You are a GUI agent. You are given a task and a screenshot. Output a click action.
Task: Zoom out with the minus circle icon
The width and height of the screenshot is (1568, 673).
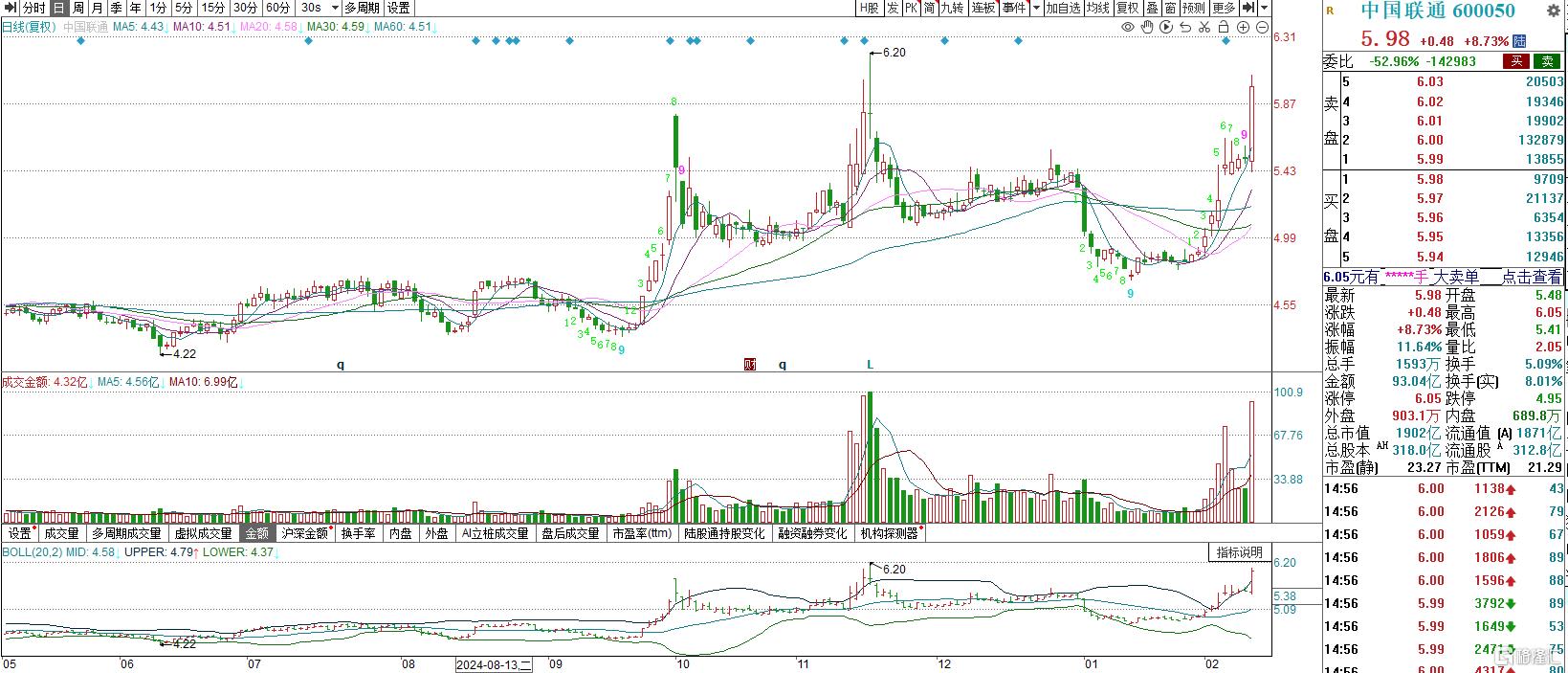[1263, 27]
